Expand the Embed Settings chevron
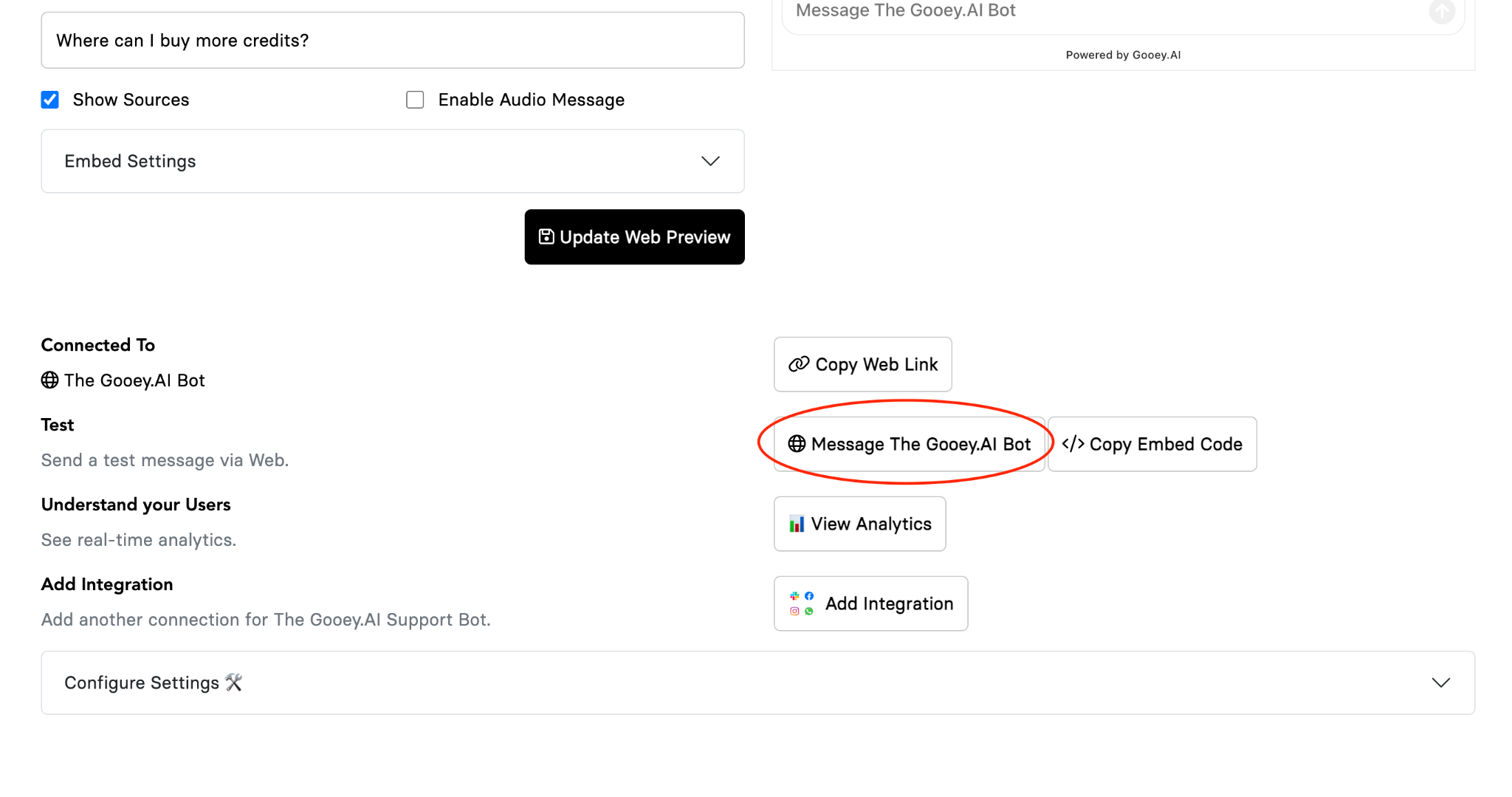 point(710,161)
